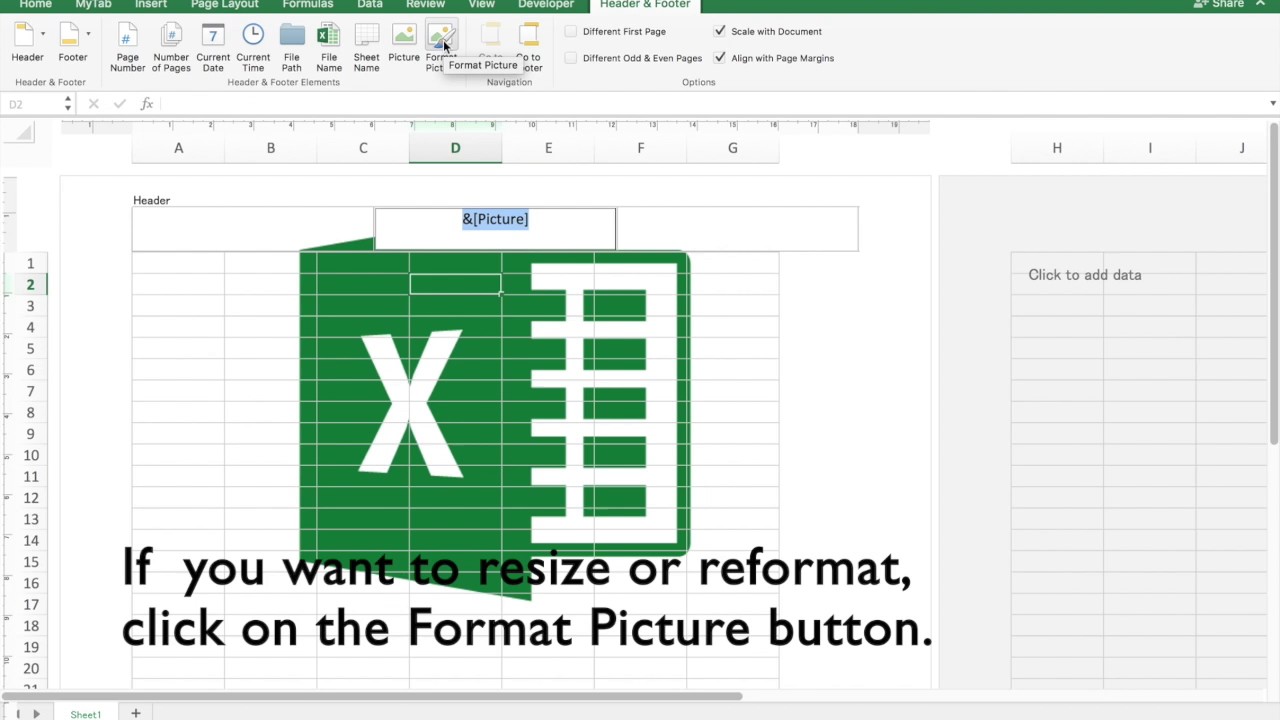This screenshot has height=720, width=1280.
Task: Click the cancel X formula button
Action: [93, 104]
